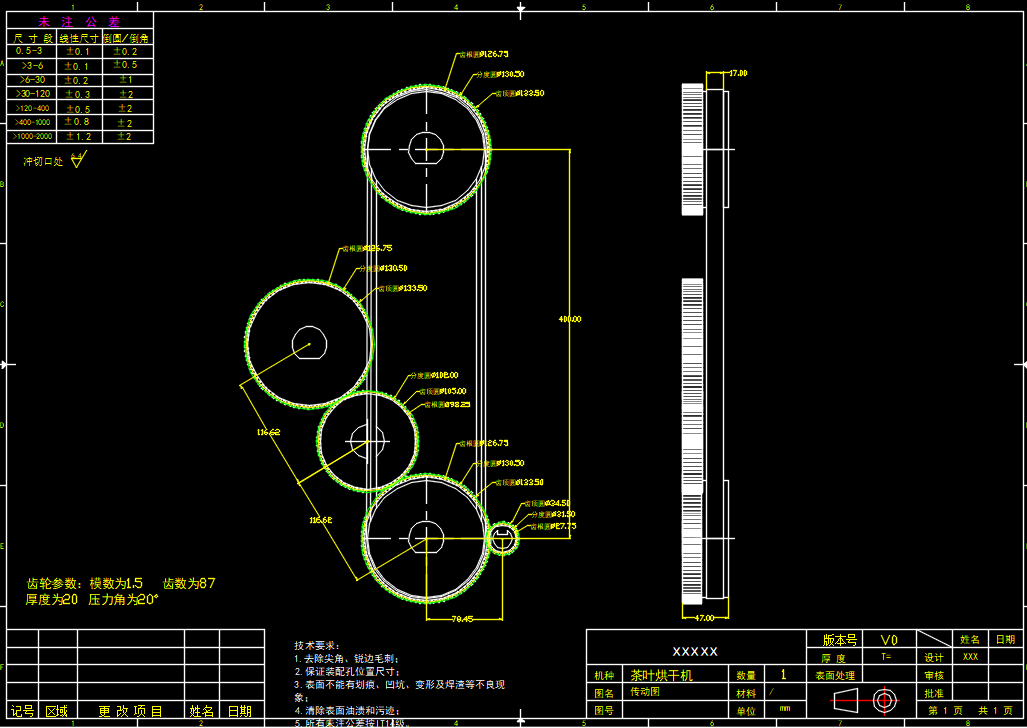Click the 更改项目 revision table label
The image size is (1027, 728).
pos(131,711)
